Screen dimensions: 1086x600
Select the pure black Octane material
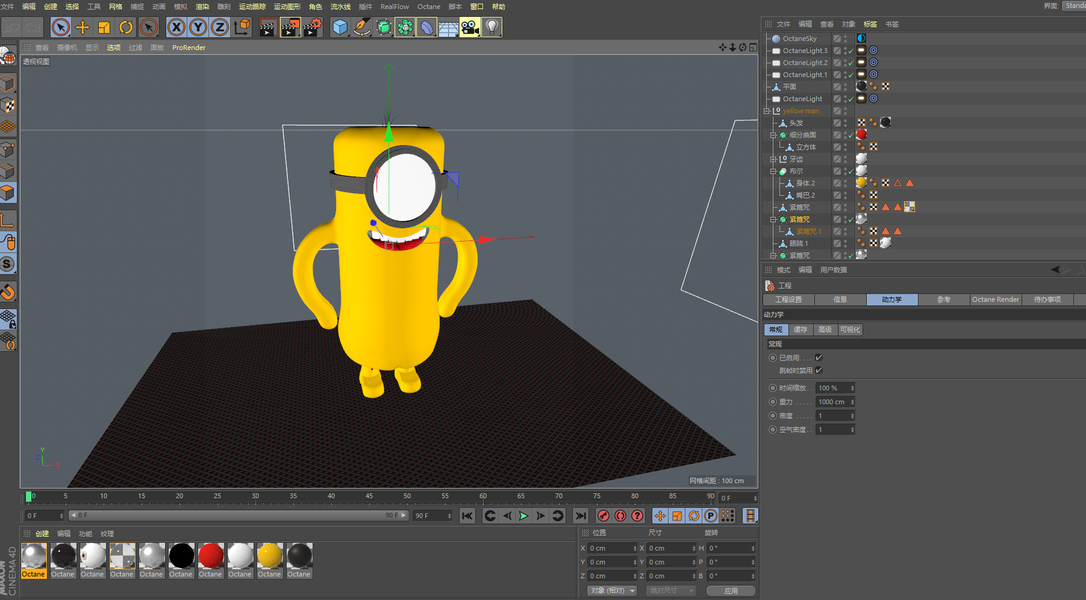(181, 561)
